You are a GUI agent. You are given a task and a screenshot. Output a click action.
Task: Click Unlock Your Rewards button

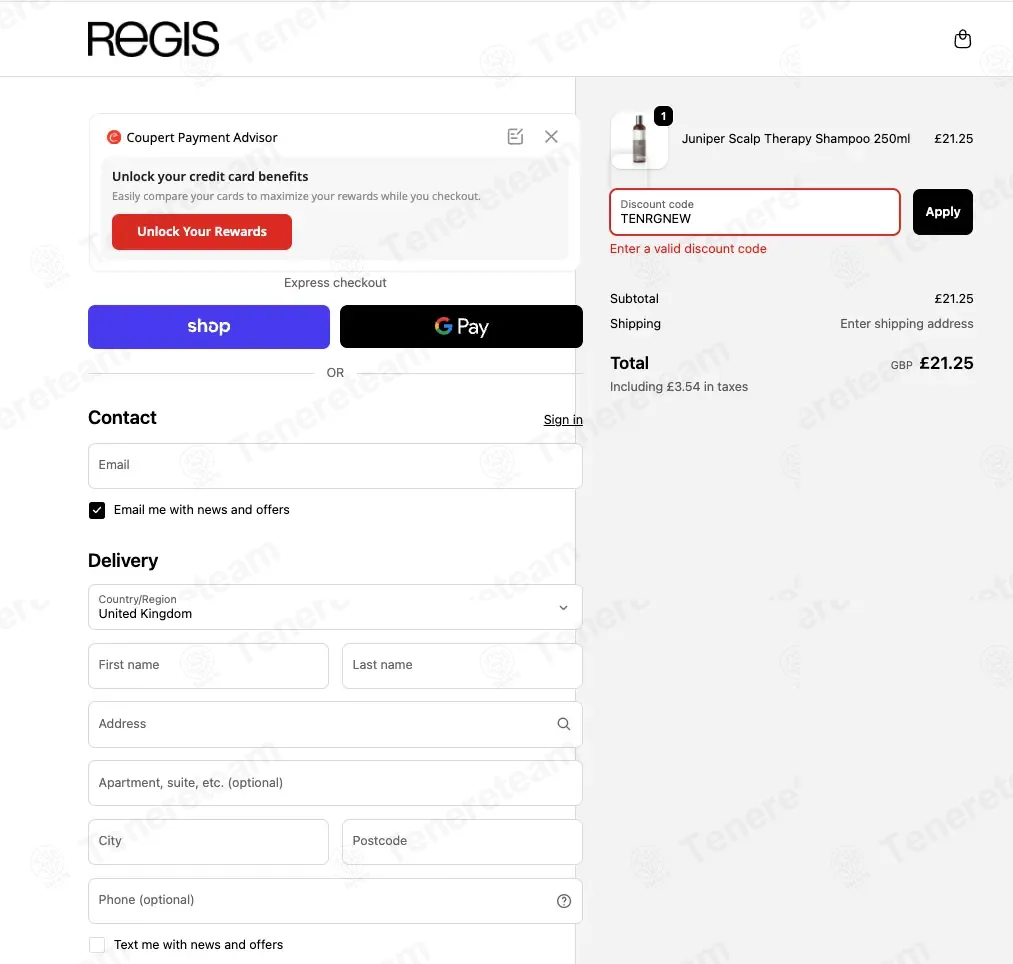coord(202,231)
